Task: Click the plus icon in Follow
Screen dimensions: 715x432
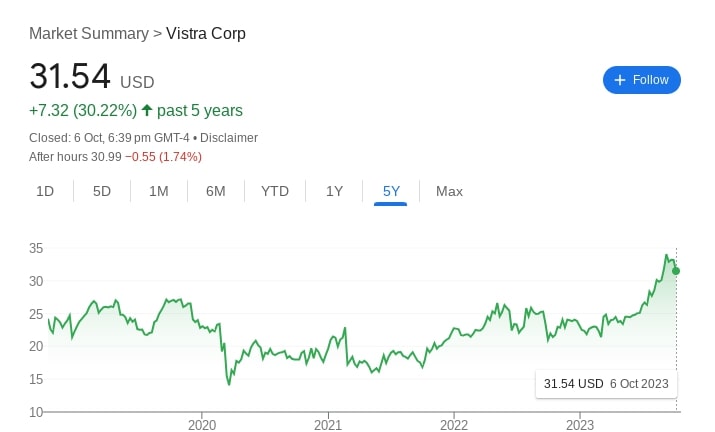Action: coord(620,80)
